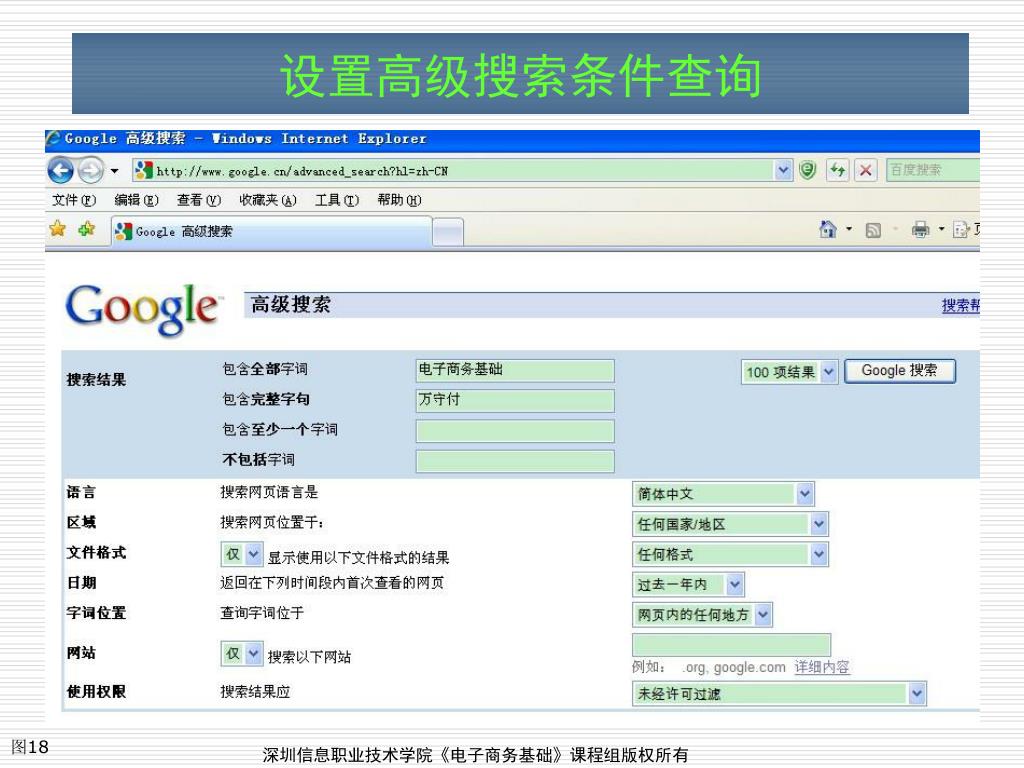The image size is (1024, 768).
Task: Open the 仅 dropdown in 网站 row
Action: [242, 654]
